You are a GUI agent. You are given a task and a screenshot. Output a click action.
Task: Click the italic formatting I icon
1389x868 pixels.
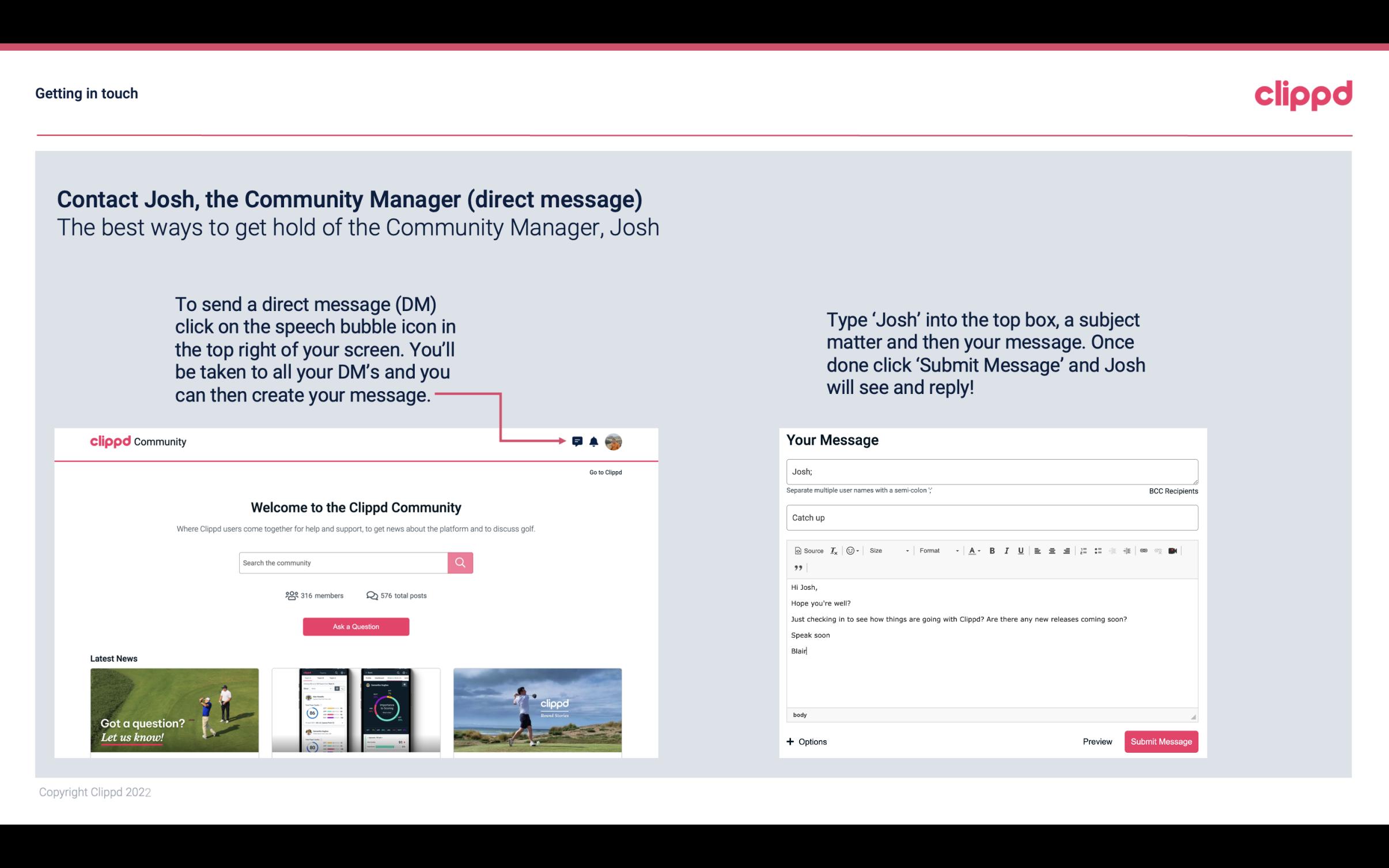(x=1007, y=550)
